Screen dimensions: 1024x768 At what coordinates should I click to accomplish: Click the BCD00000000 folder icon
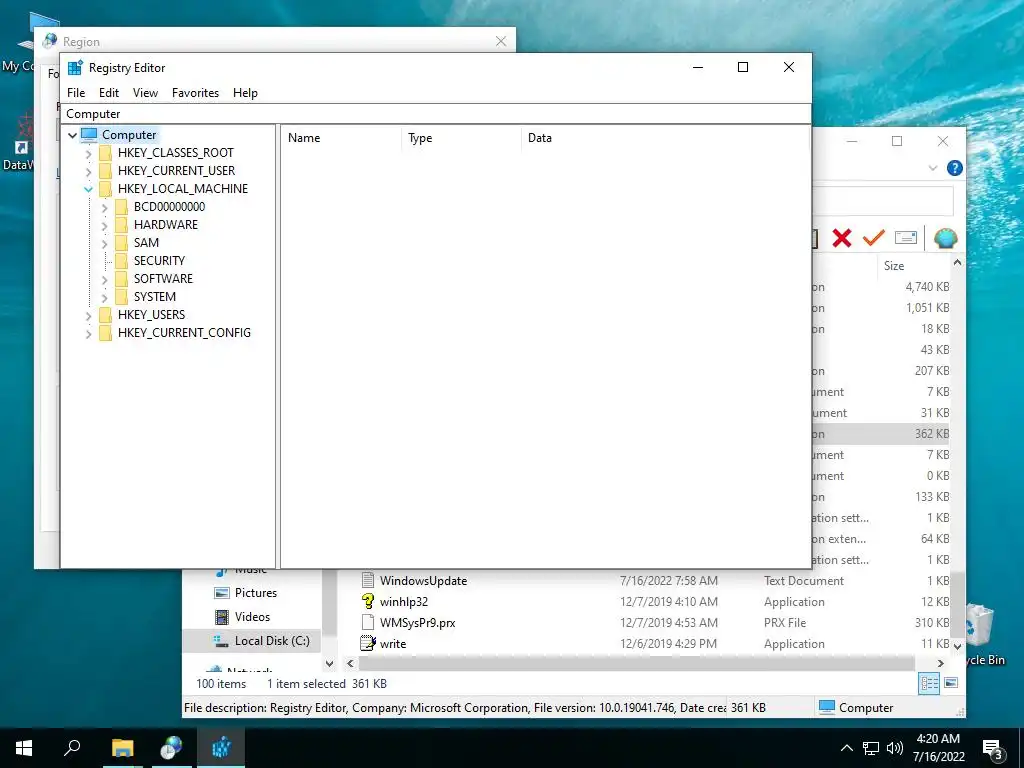121,207
